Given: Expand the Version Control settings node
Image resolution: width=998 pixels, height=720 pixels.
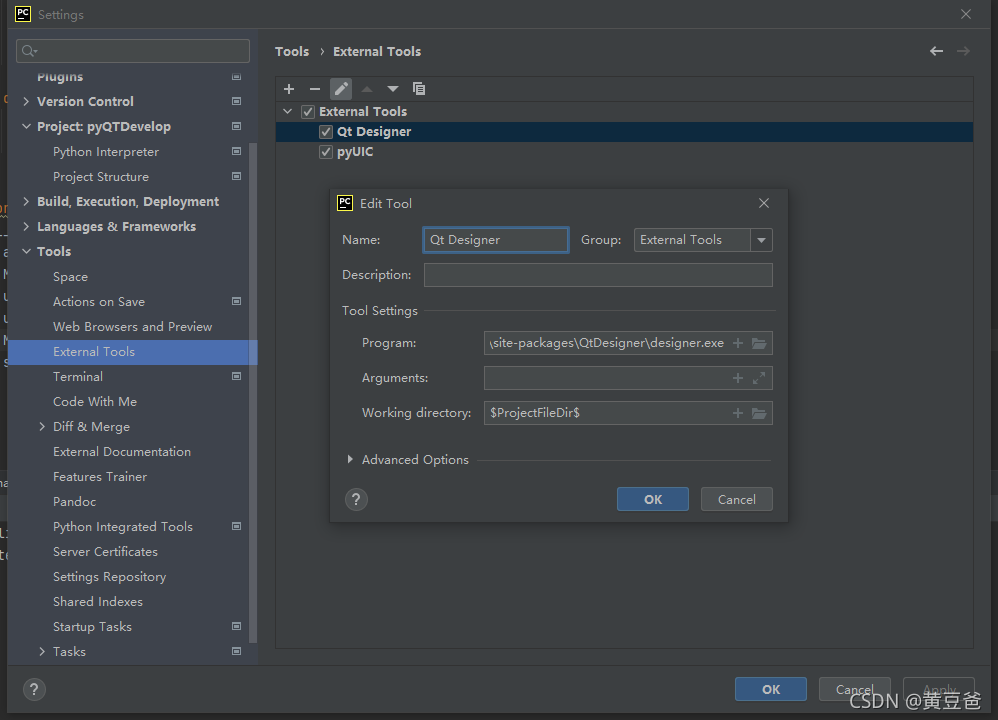Looking at the screenshot, I should [26, 102].
